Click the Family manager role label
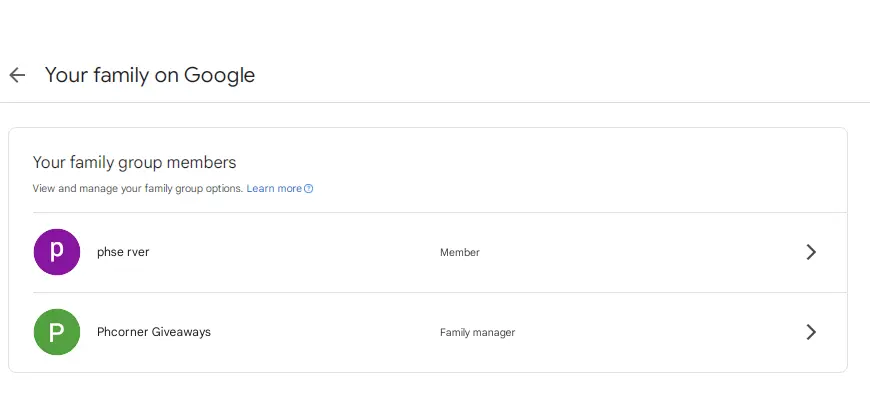Viewport: 870px width, 397px height. 477,332
